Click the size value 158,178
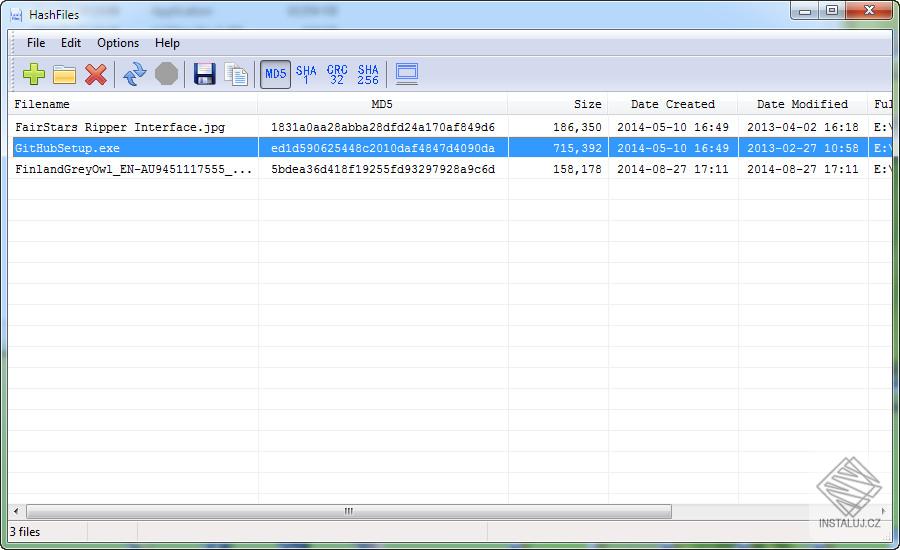The image size is (900, 550). (x=577, y=169)
